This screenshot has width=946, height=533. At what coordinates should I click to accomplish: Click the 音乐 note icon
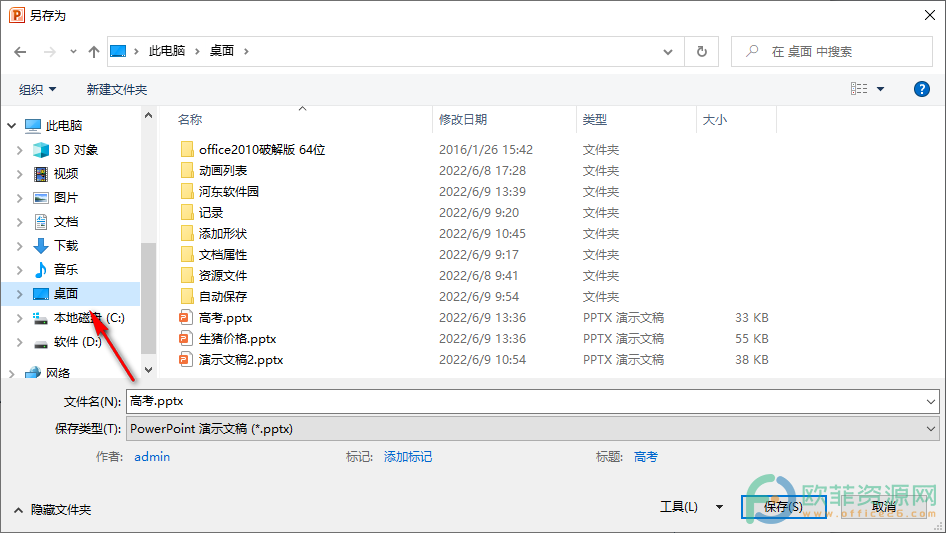coord(40,270)
